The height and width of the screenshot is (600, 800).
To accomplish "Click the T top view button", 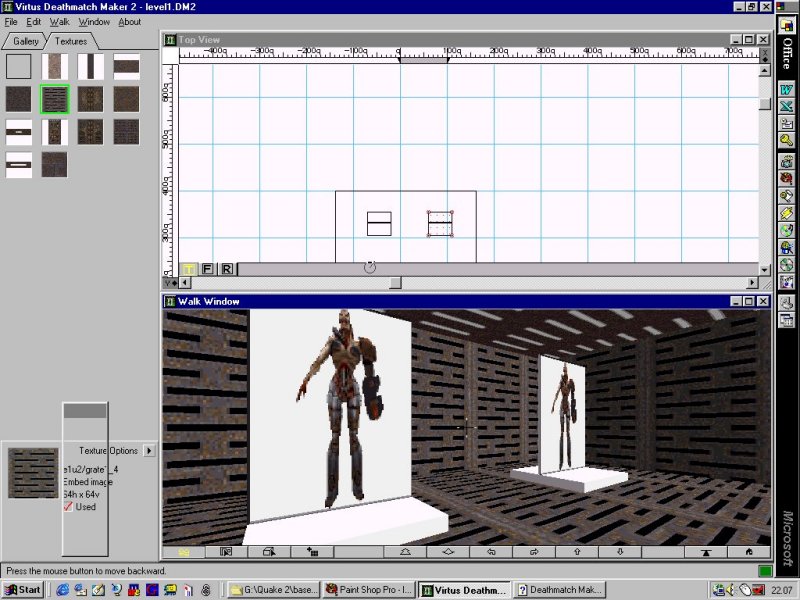I will tap(188, 269).
